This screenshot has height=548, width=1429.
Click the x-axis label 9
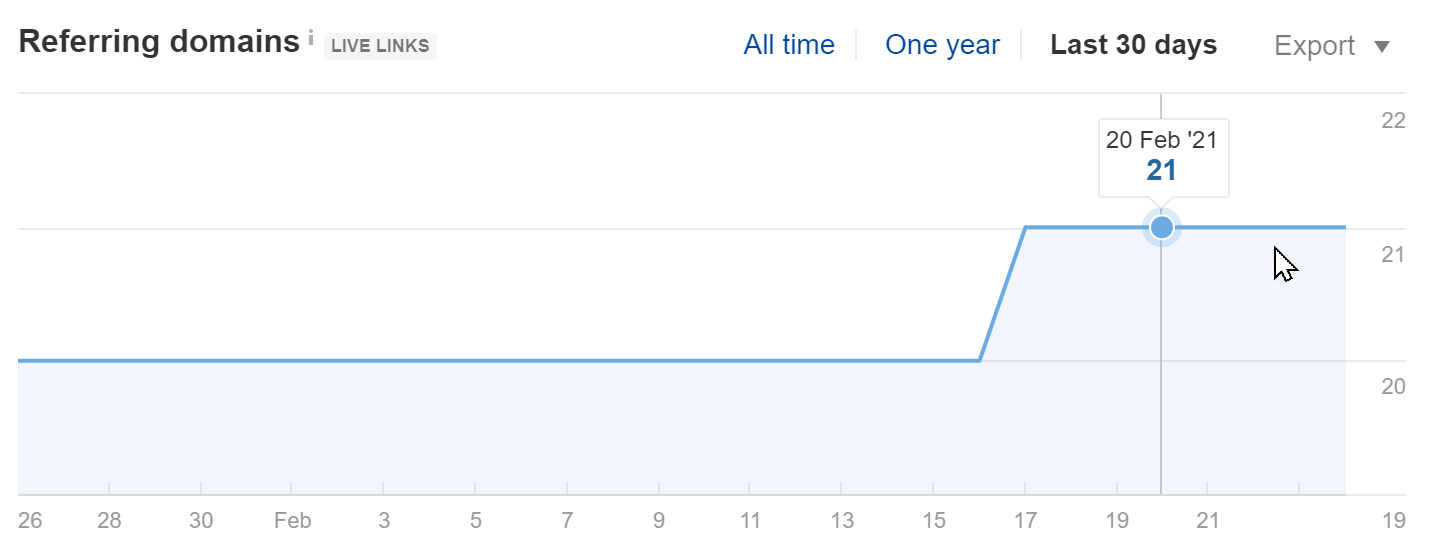coord(659,521)
